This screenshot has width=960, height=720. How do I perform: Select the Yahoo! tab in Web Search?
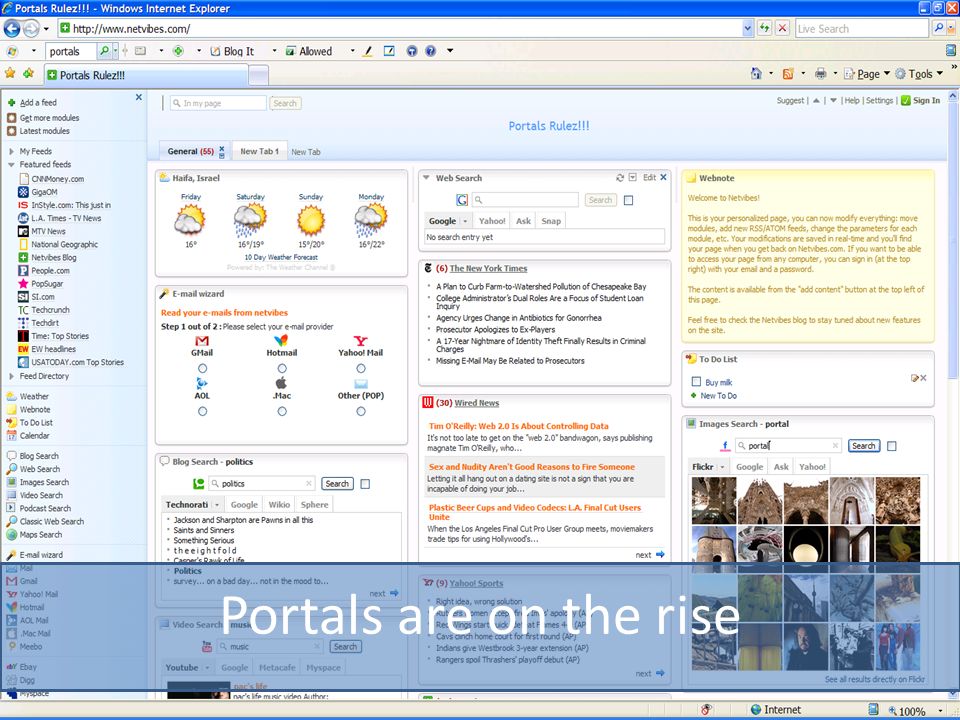492,221
